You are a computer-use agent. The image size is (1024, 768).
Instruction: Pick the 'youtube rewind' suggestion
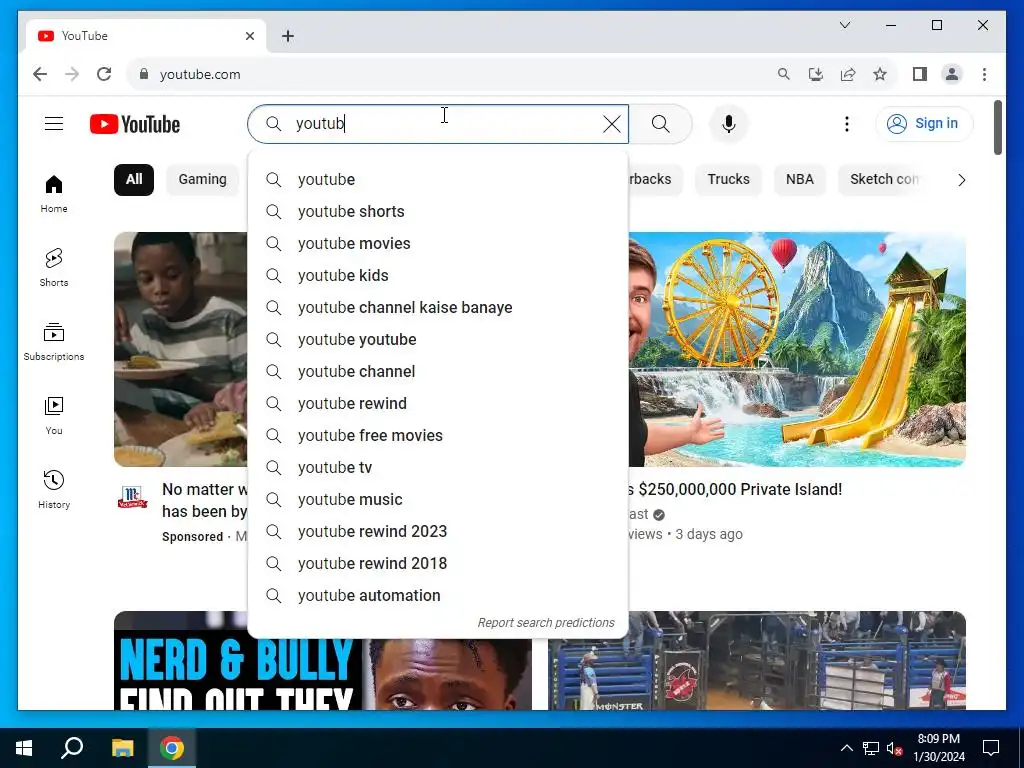tap(438, 404)
